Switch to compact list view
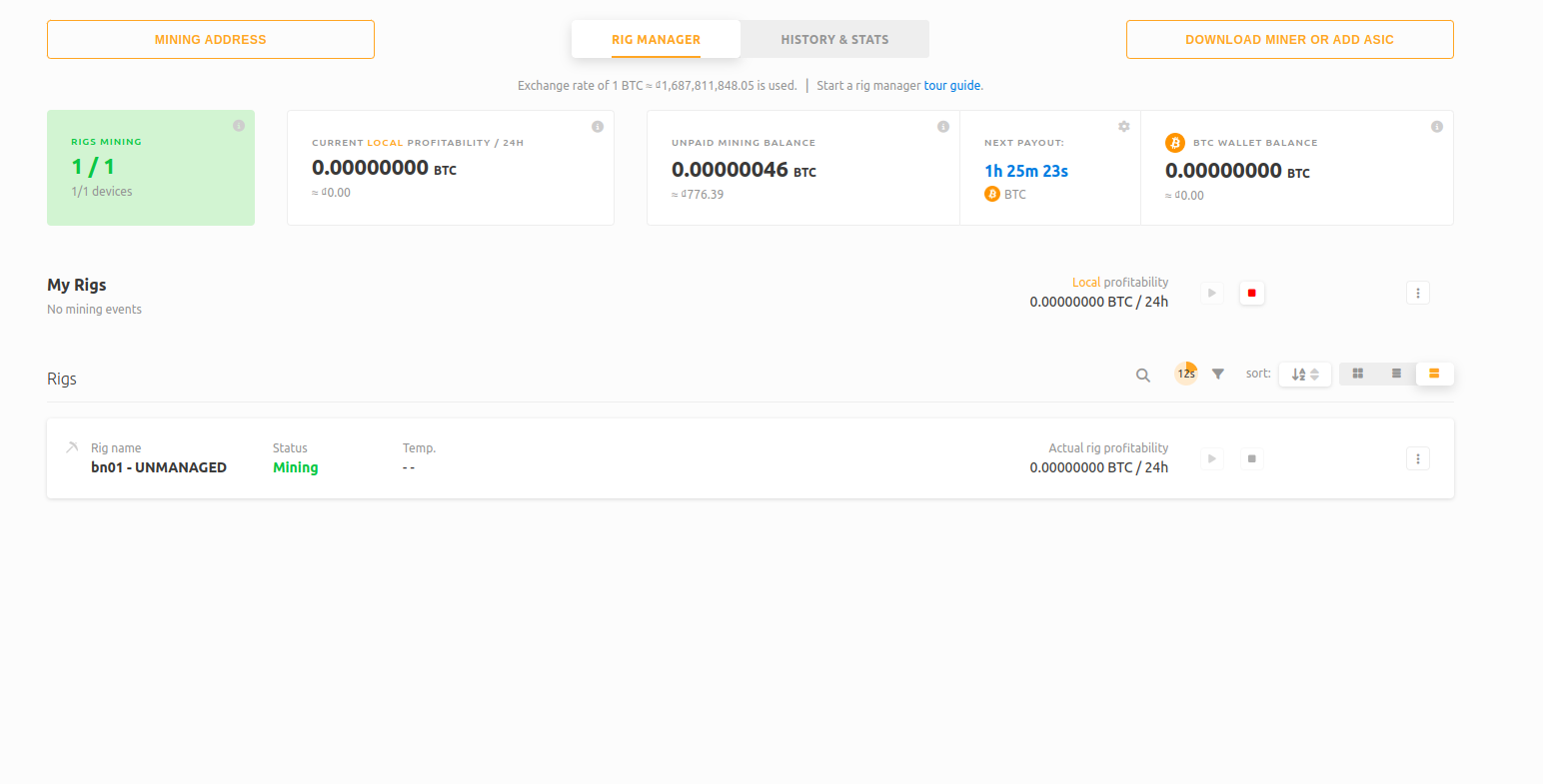1543x784 pixels. click(1396, 373)
